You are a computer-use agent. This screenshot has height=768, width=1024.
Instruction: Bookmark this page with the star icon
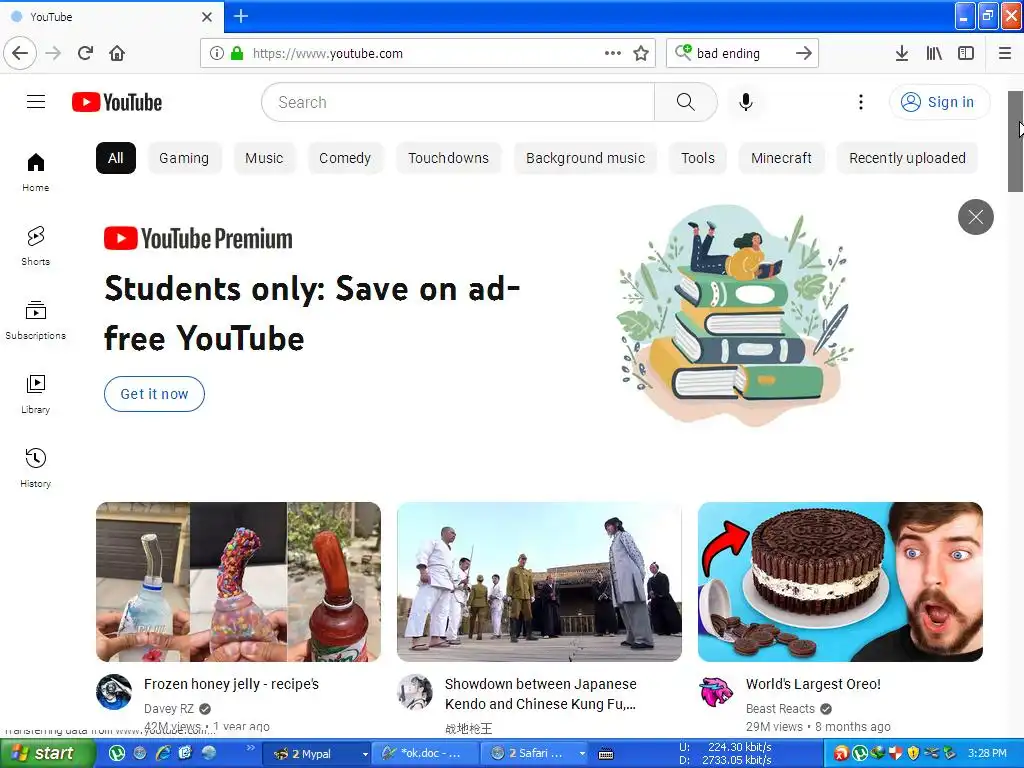point(641,53)
